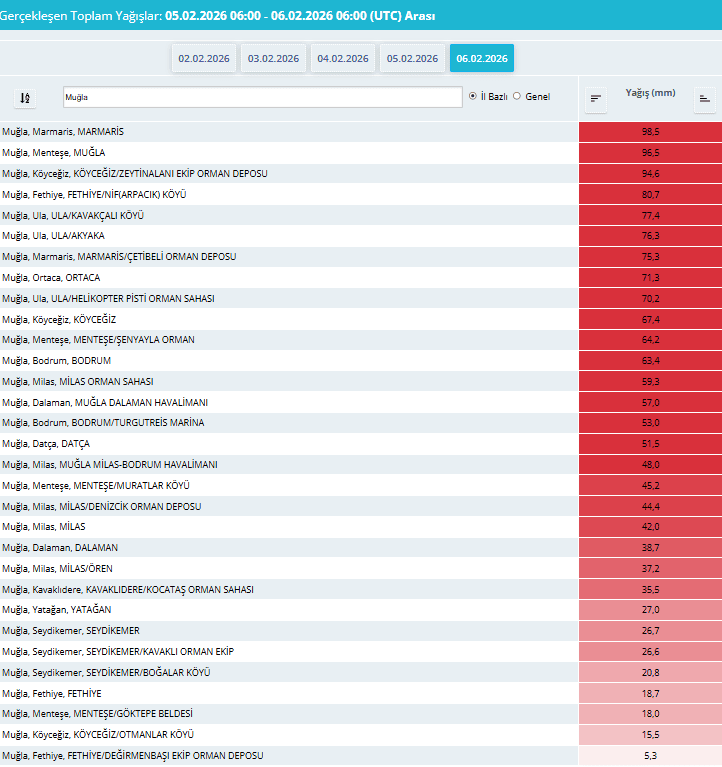Screen dimensions: 722x767
Task: Click the red 98,5 rainfall cell
Action: [650, 132]
